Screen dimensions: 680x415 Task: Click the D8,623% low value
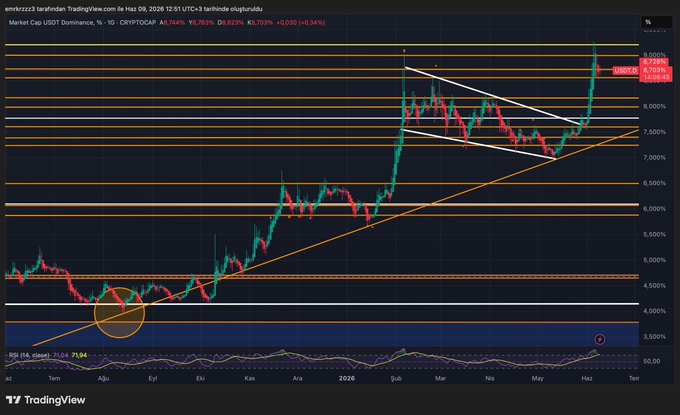tap(231, 23)
